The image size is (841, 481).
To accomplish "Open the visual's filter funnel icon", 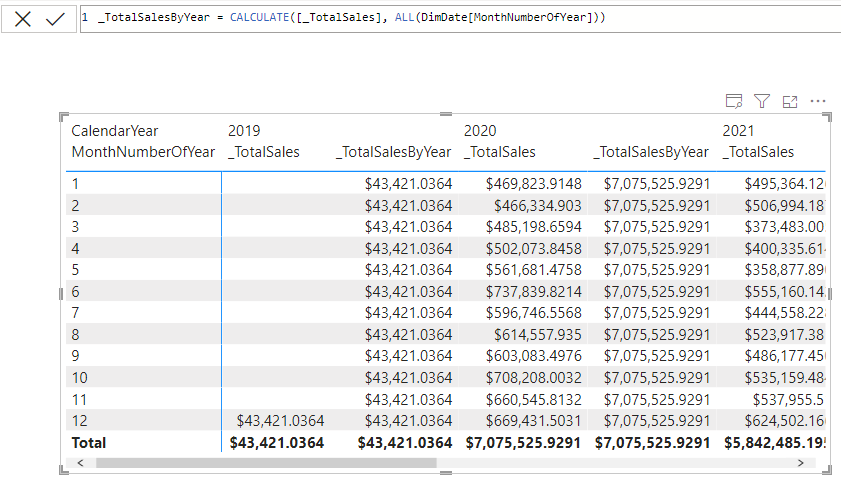I will [x=762, y=101].
